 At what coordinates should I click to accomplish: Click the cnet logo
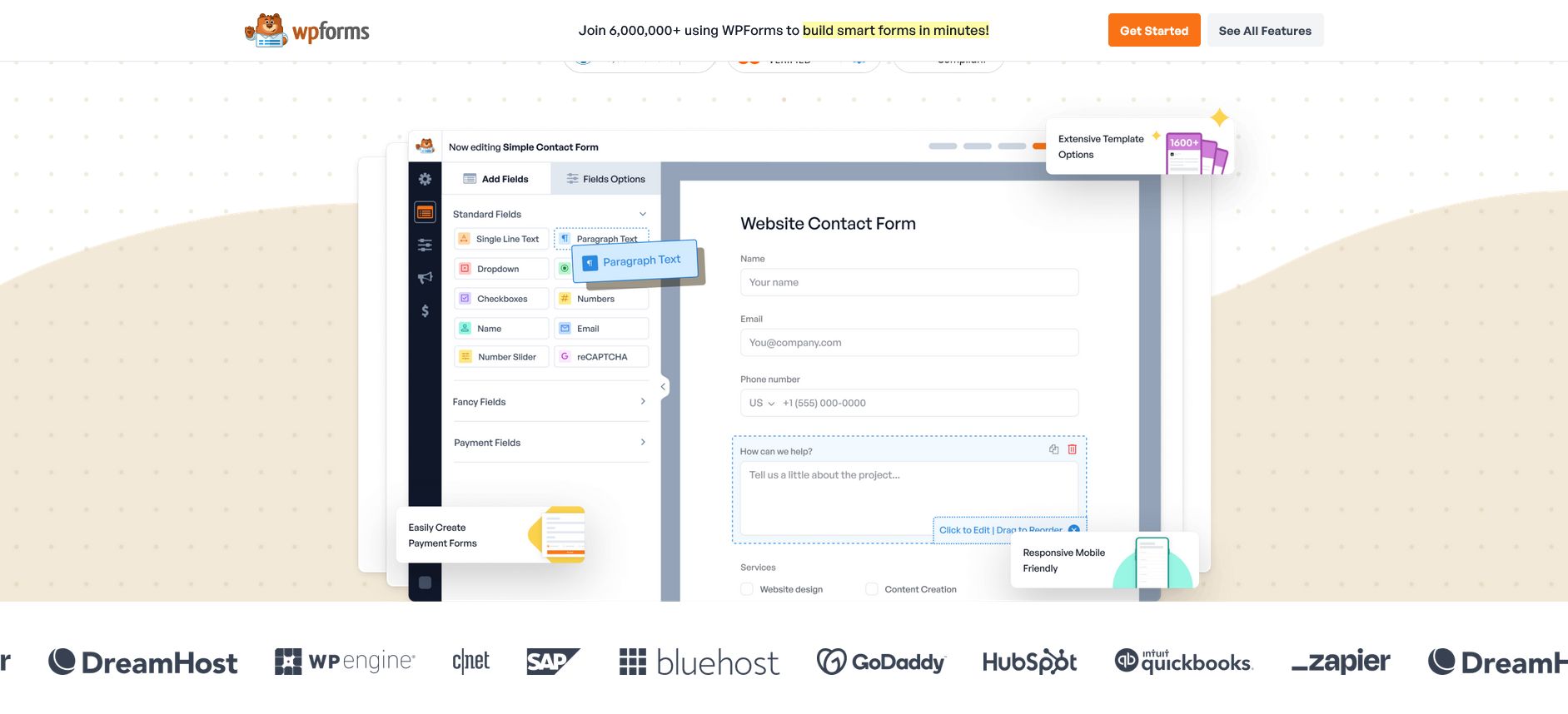[470, 662]
